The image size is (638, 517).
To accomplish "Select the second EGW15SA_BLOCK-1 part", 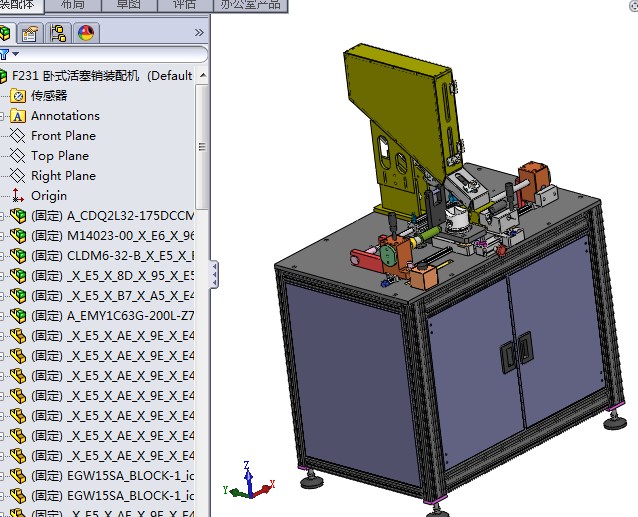I will (112, 495).
